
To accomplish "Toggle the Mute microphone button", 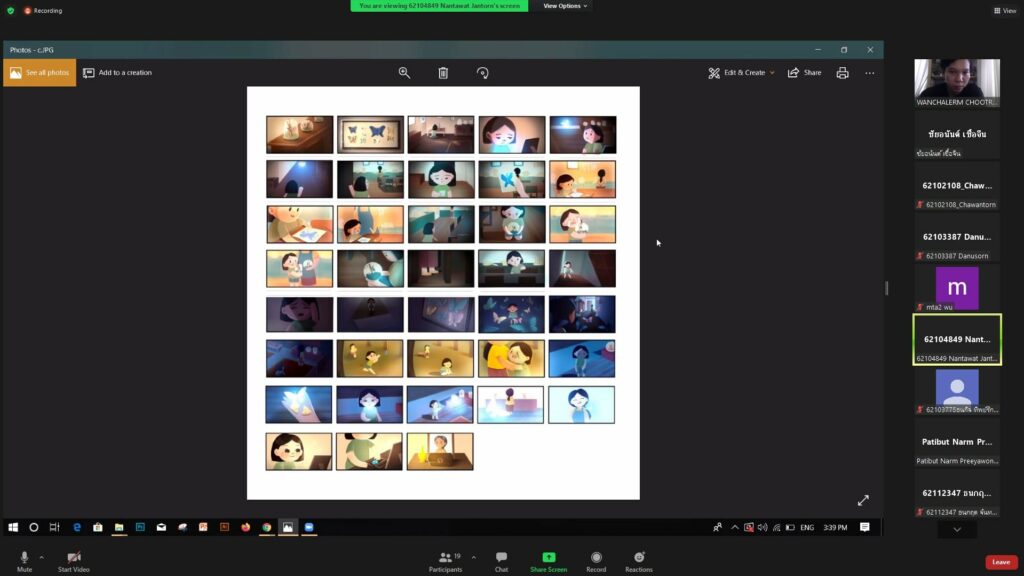I will tap(24, 561).
